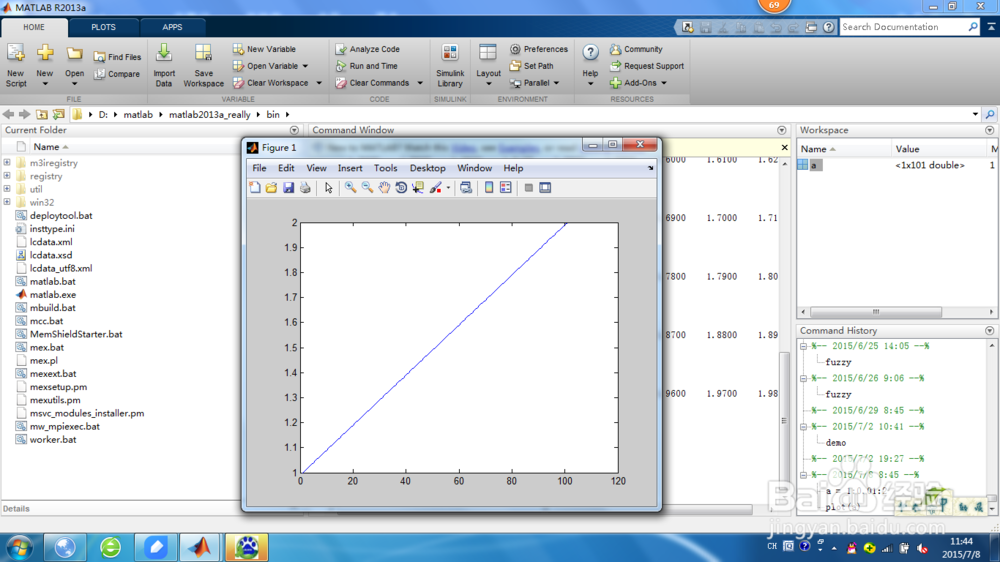Open the File menu in Figure 1

tap(259, 168)
